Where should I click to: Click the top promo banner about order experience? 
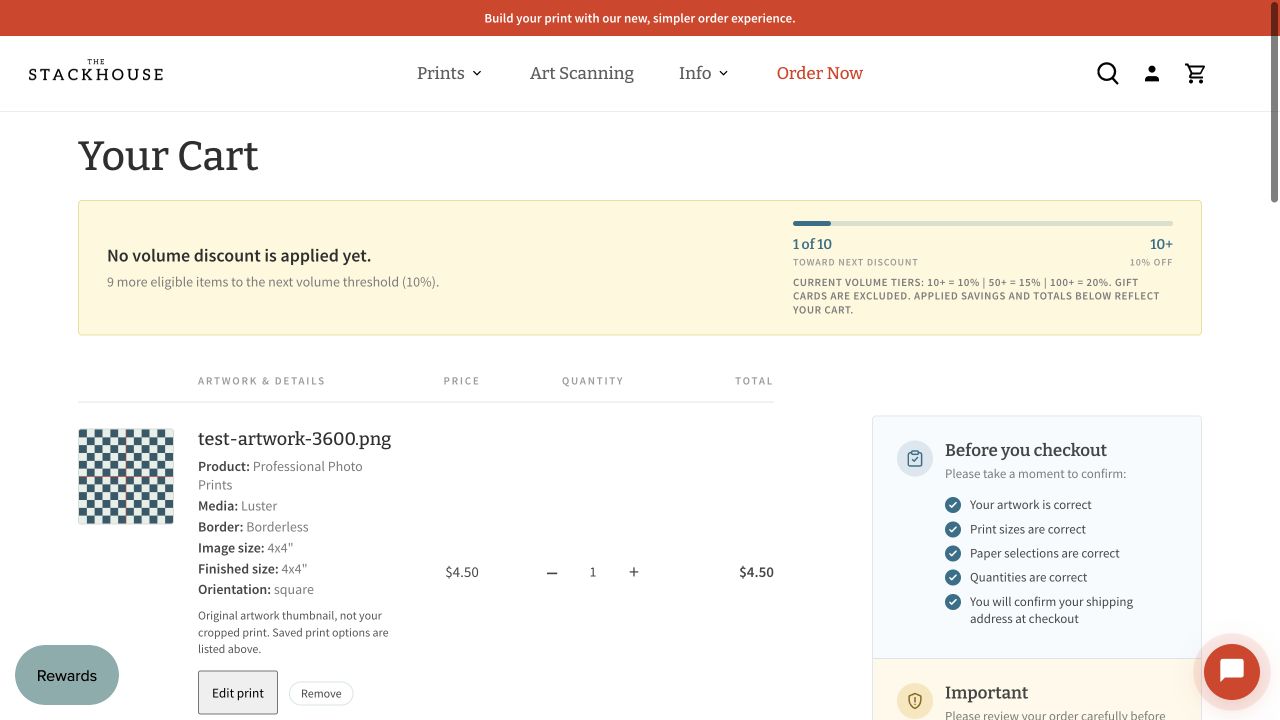click(x=640, y=18)
